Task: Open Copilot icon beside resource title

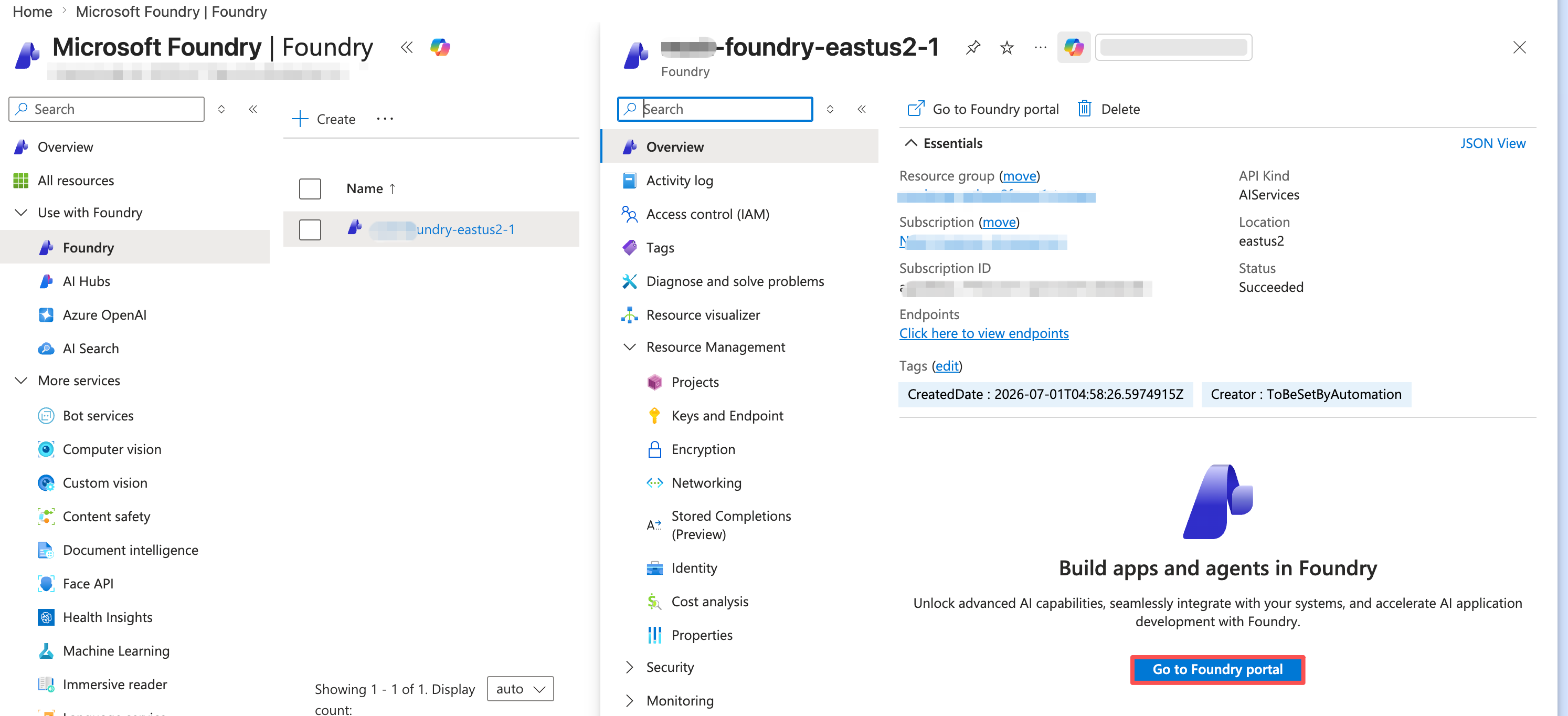Action: point(1074,47)
